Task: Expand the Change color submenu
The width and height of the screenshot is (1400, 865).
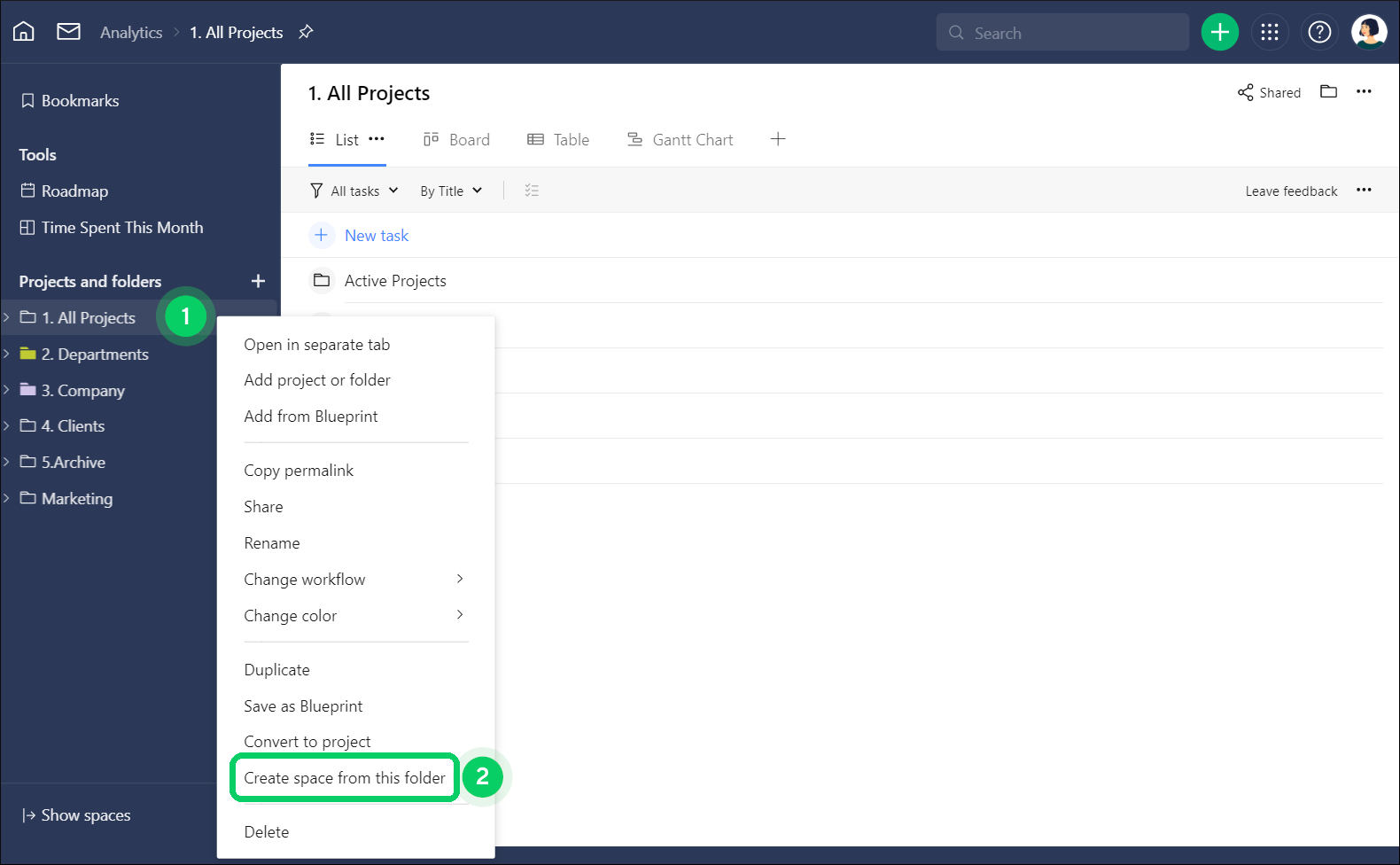Action: (x=354, y=616)
